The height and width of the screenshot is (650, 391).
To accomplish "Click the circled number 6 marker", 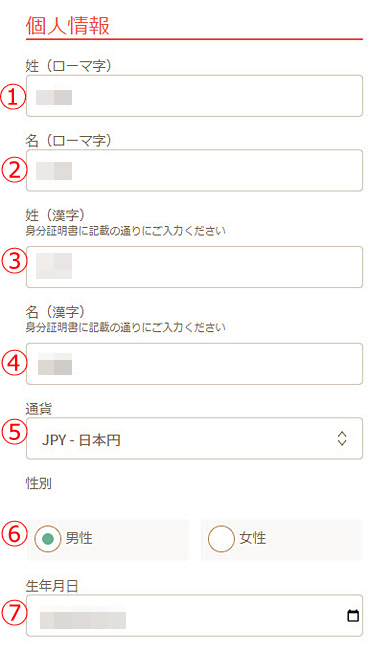I will [15, 534].
